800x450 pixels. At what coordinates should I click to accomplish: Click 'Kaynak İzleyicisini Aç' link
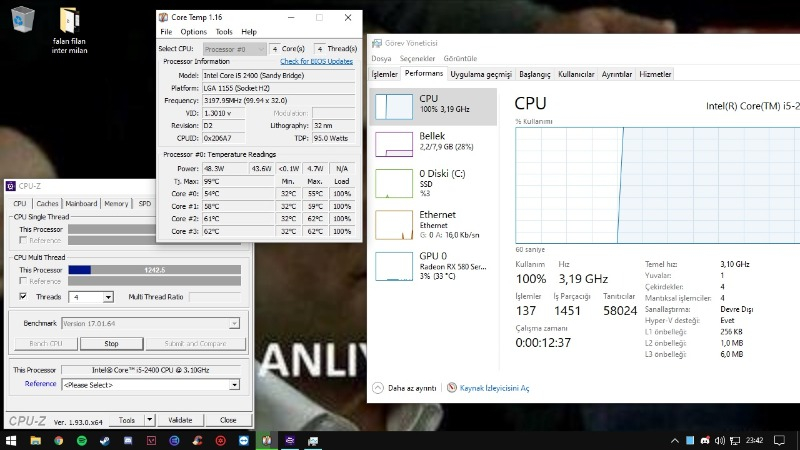tap(494, 388)
